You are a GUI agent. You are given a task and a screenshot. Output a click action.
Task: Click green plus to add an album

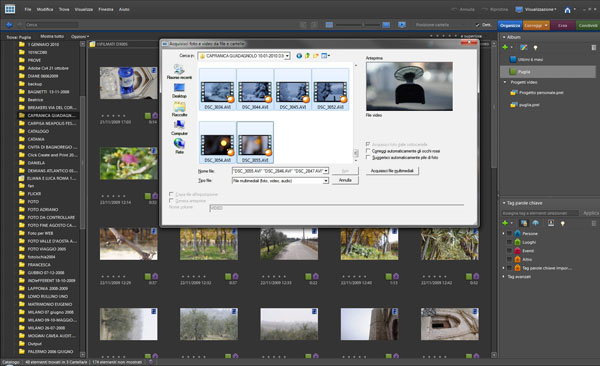pos(505,47)
